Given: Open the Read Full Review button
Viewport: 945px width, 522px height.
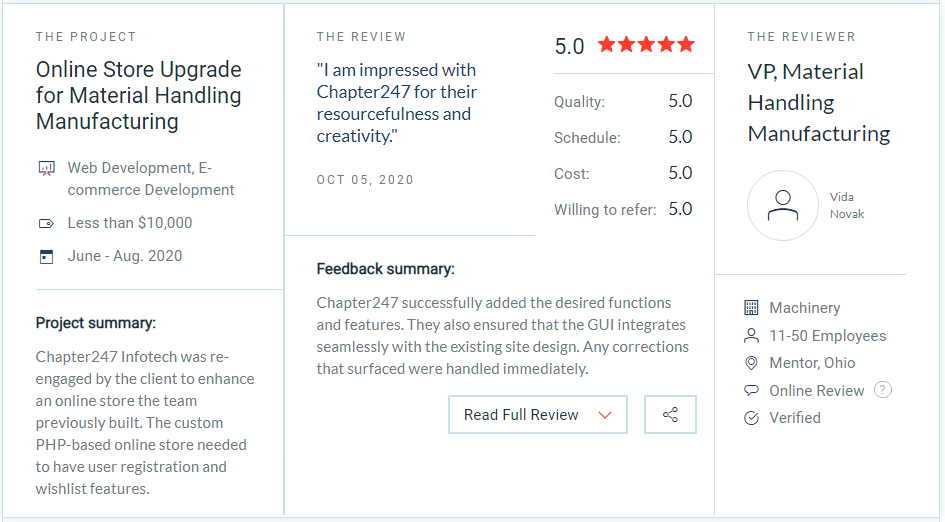Looking at the screenshot, I should [521, 415].
